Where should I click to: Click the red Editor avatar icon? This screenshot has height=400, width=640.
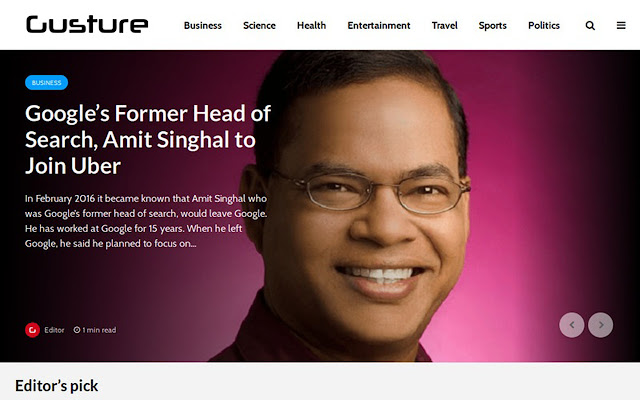click(32, 330)
